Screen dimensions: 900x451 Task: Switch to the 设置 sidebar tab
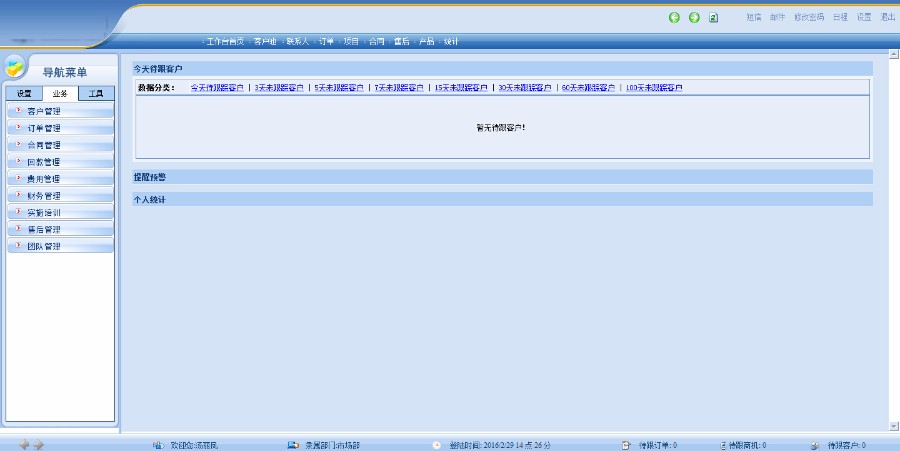point(24,94)
